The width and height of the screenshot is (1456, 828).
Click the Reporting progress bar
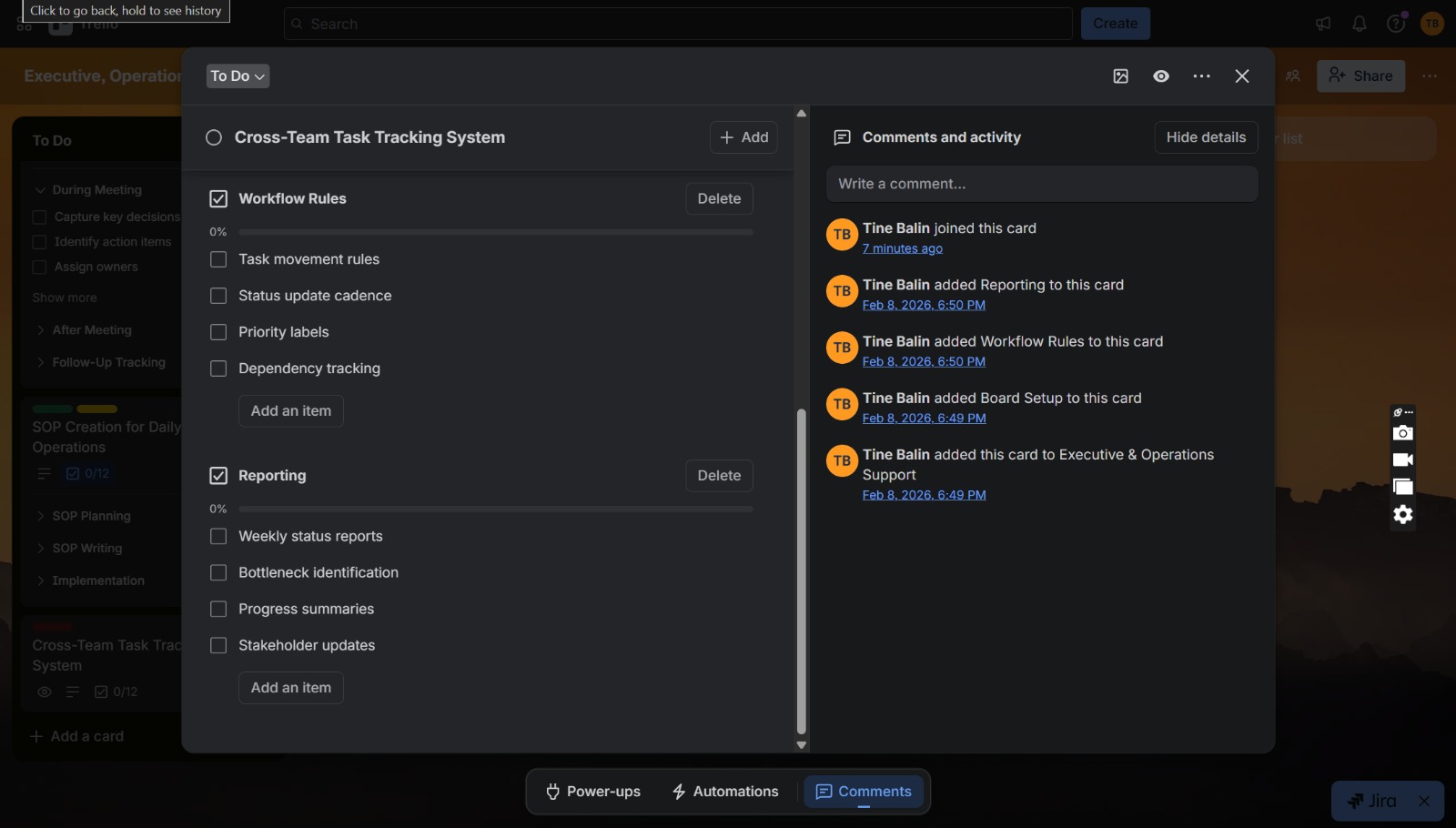coord(496,510)
